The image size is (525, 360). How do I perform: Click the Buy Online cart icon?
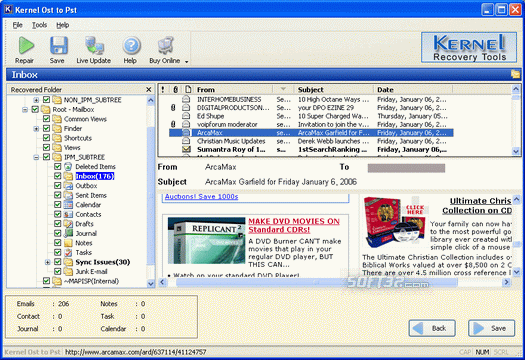[166, 46]
